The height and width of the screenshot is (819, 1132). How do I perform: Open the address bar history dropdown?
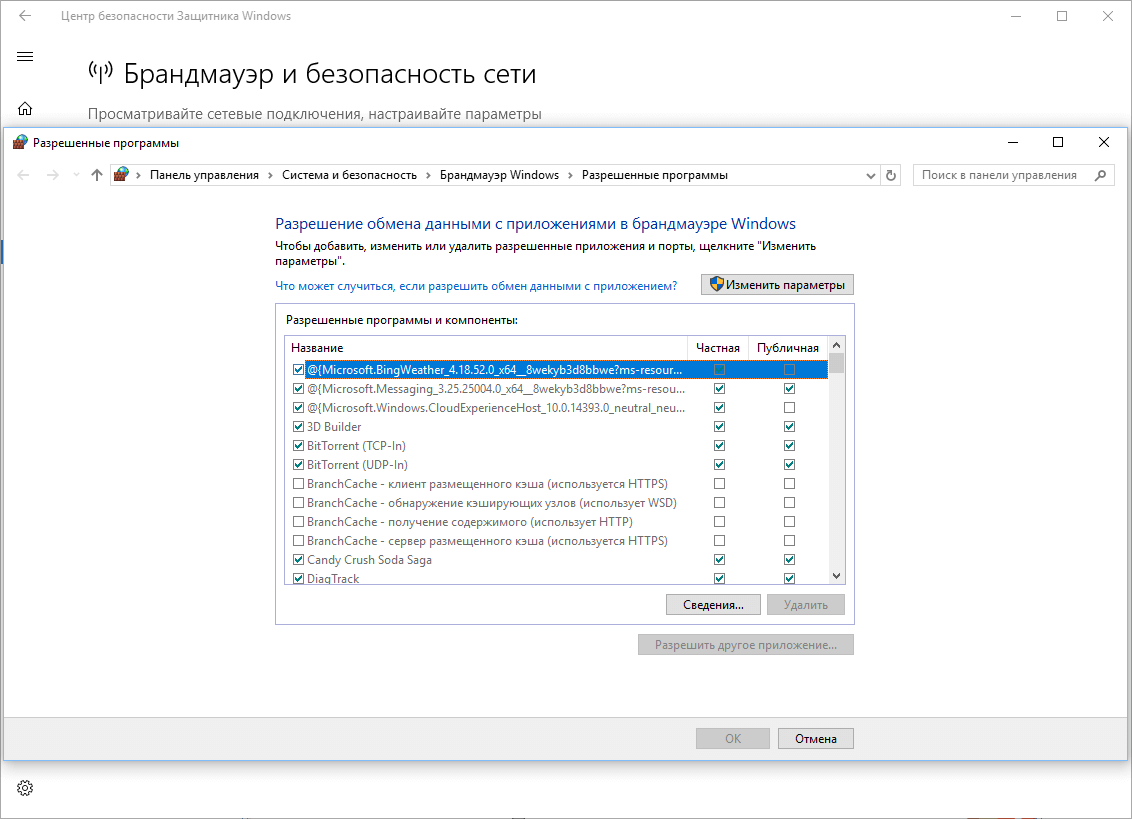pyautogui.click(x=870, y=174)
